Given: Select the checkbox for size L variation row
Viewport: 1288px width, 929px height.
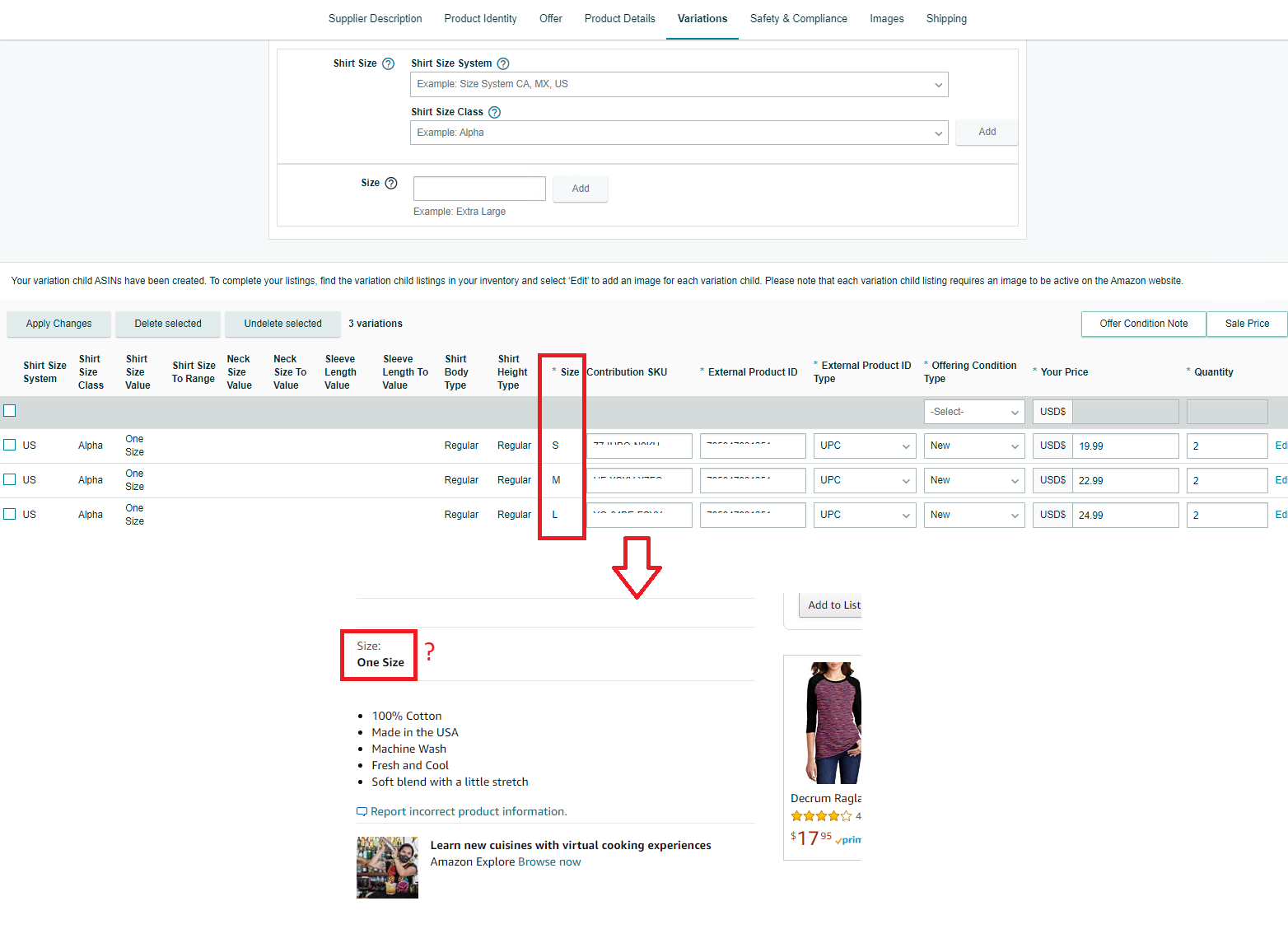Looking at the screenshot, I should (10, 514).
